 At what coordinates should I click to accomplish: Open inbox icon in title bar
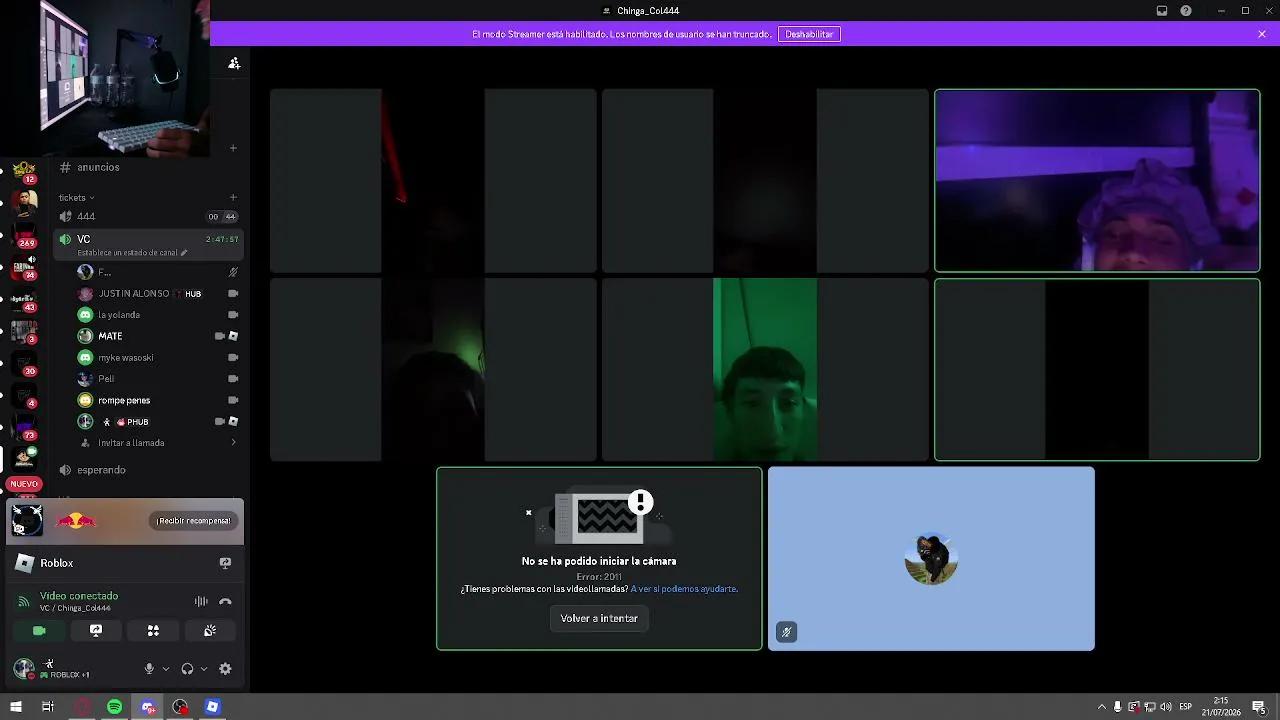[1162, 11]
